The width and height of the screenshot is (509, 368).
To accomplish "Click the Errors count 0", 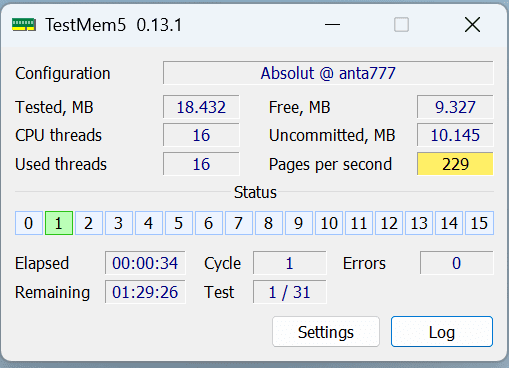I will [456, 263].
